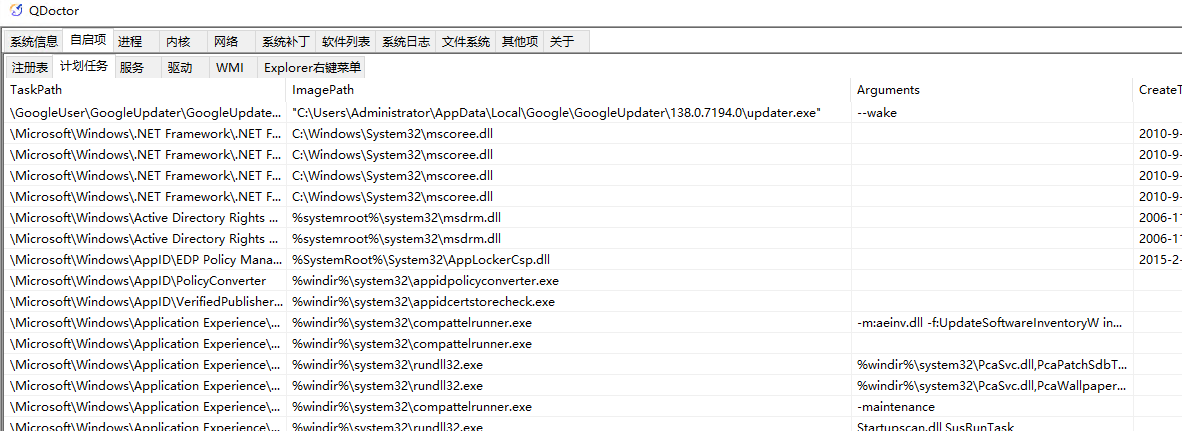Screen dimensions: 1182x431
Task: Open the 系统信息 tab
Action: [33, 42]
